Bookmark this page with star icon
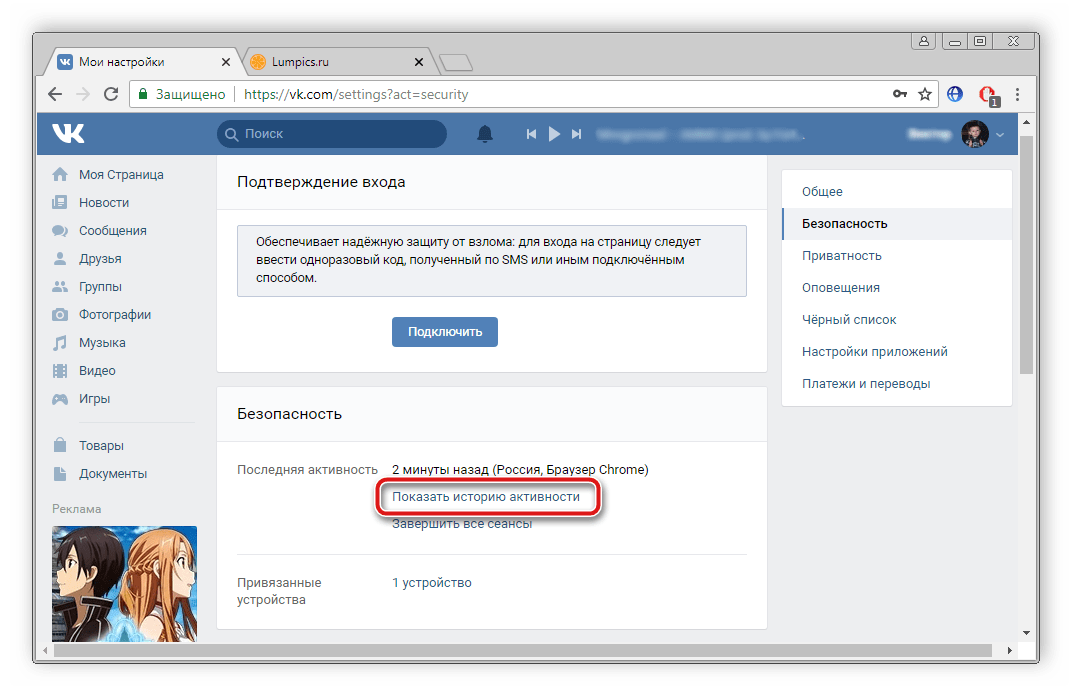Screen dimensions: 1072x696 coord(925,94)
